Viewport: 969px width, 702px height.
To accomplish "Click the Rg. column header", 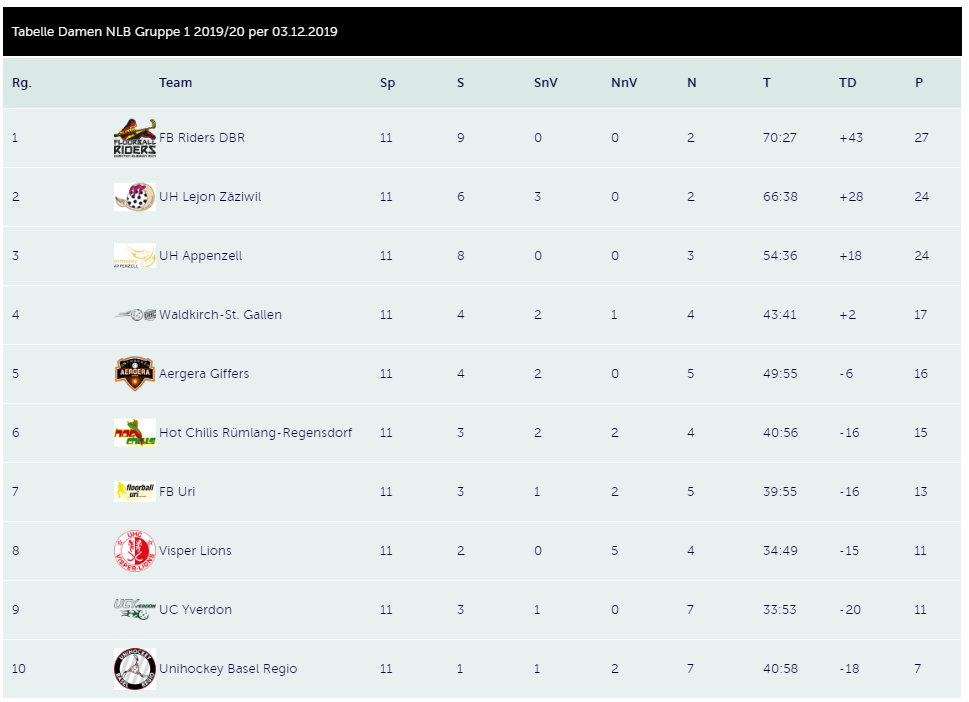I will (22, 83).
